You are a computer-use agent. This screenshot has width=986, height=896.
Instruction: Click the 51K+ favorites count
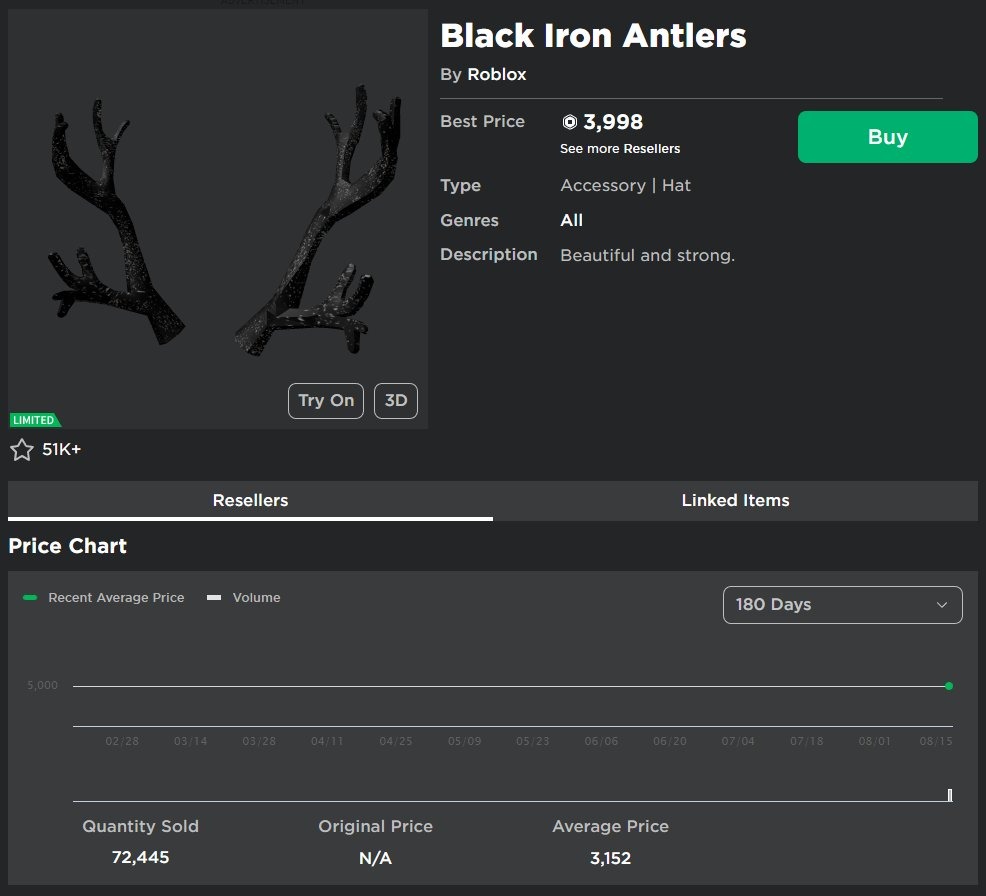click(x=62, y=450)
